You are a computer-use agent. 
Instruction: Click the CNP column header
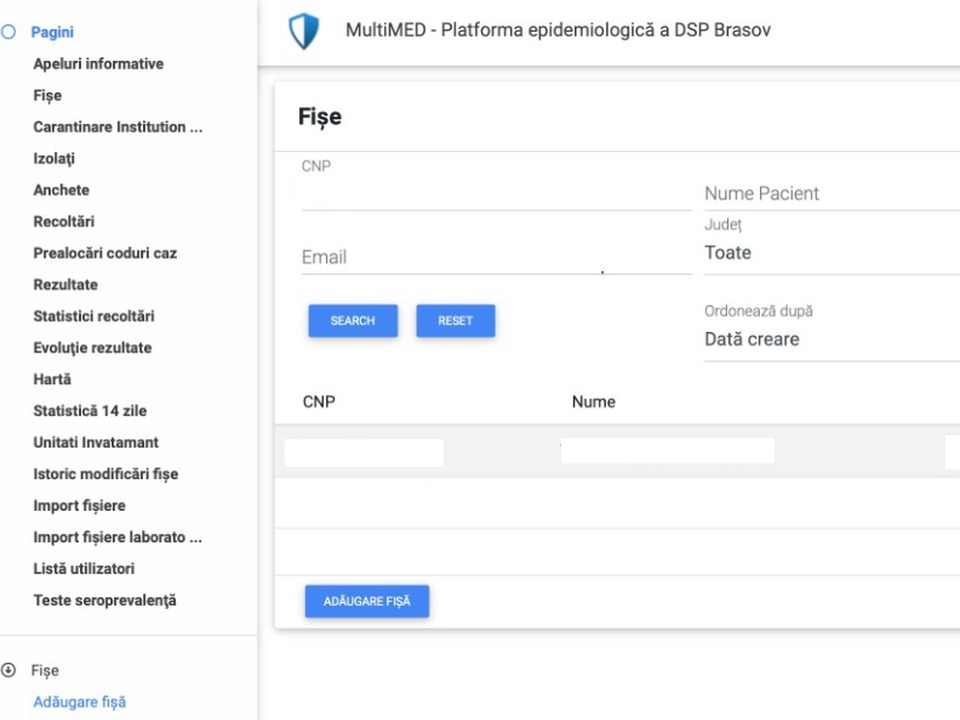point(319,402)
